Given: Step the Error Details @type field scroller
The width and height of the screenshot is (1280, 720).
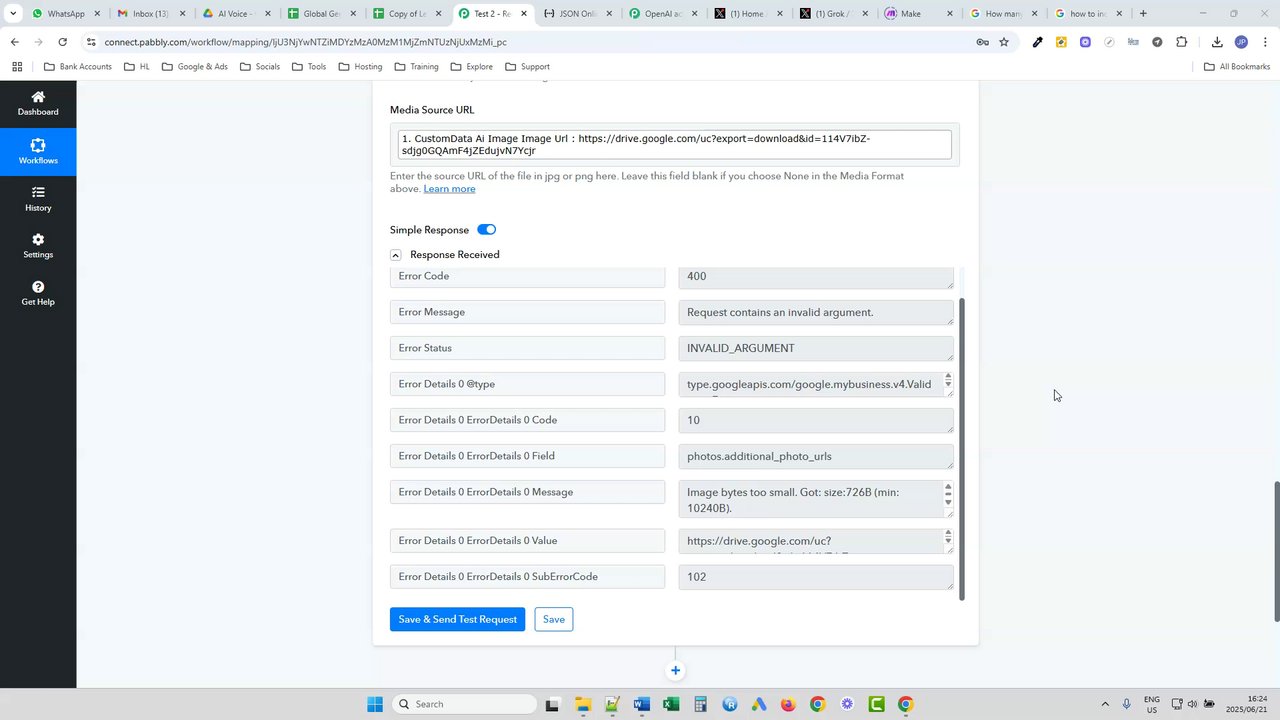Looking at the screenshot, I should click(x=948, y=381).
